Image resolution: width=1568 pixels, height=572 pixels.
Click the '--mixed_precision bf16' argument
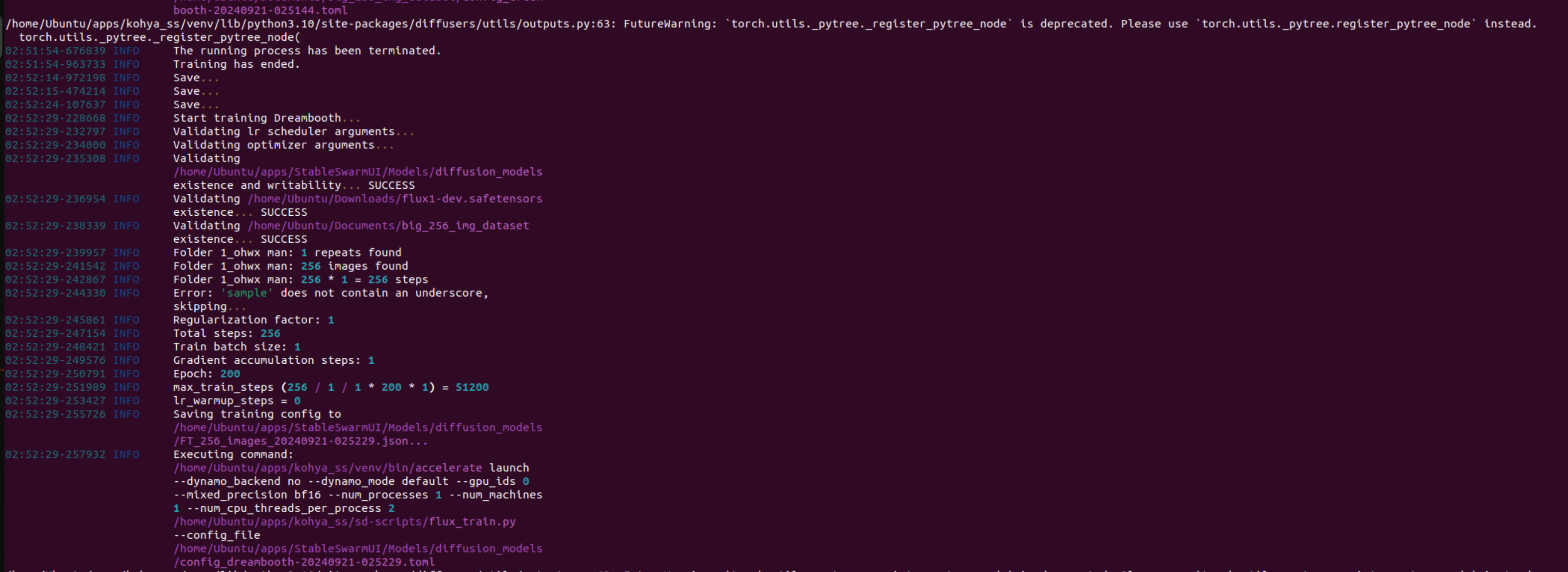(246, 495)
